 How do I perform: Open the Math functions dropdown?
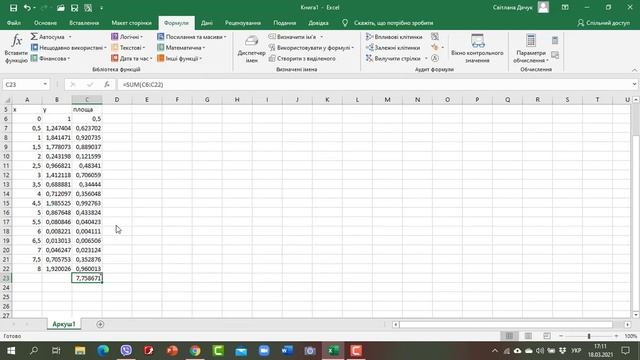point(181,48)
